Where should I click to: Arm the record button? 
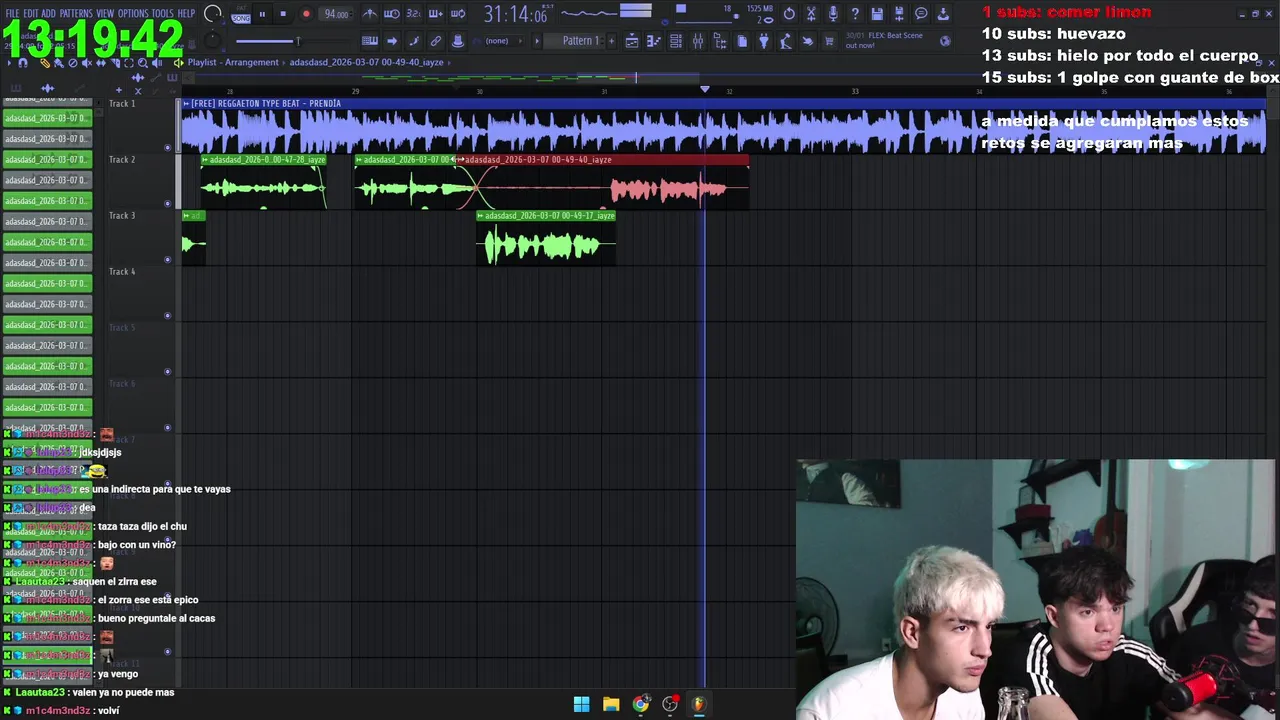click(x=306, y=14)
